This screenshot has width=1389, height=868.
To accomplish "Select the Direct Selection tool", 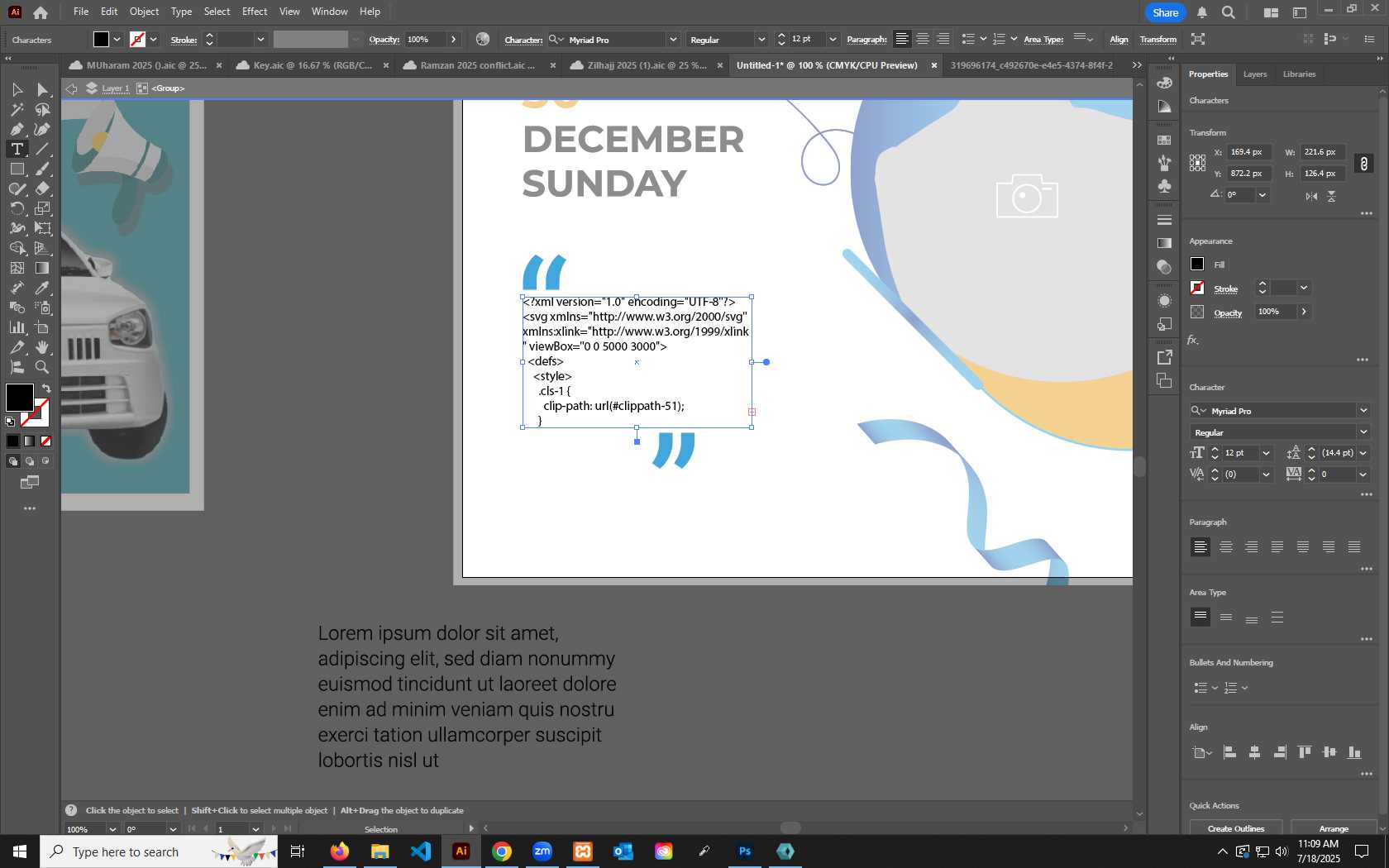I will tap(43, 89).
